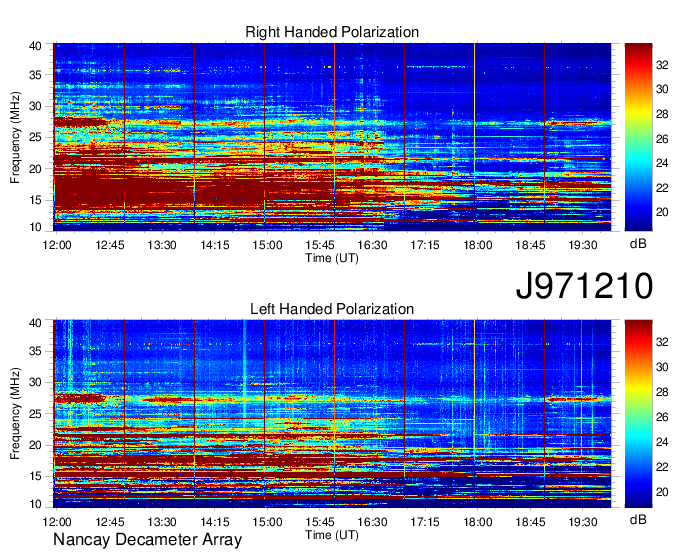Click the 18:00 time tick of lower plot

pos(477,522)
